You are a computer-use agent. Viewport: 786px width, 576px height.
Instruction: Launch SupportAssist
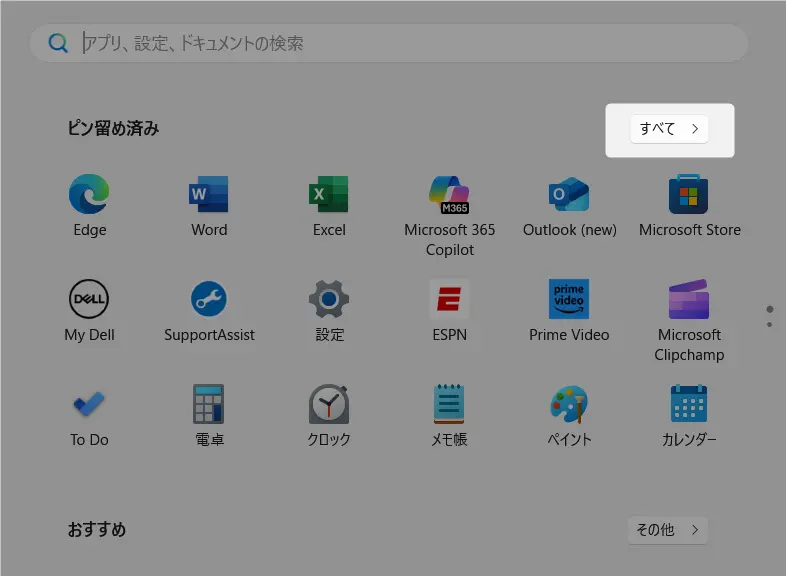point(209,310)
